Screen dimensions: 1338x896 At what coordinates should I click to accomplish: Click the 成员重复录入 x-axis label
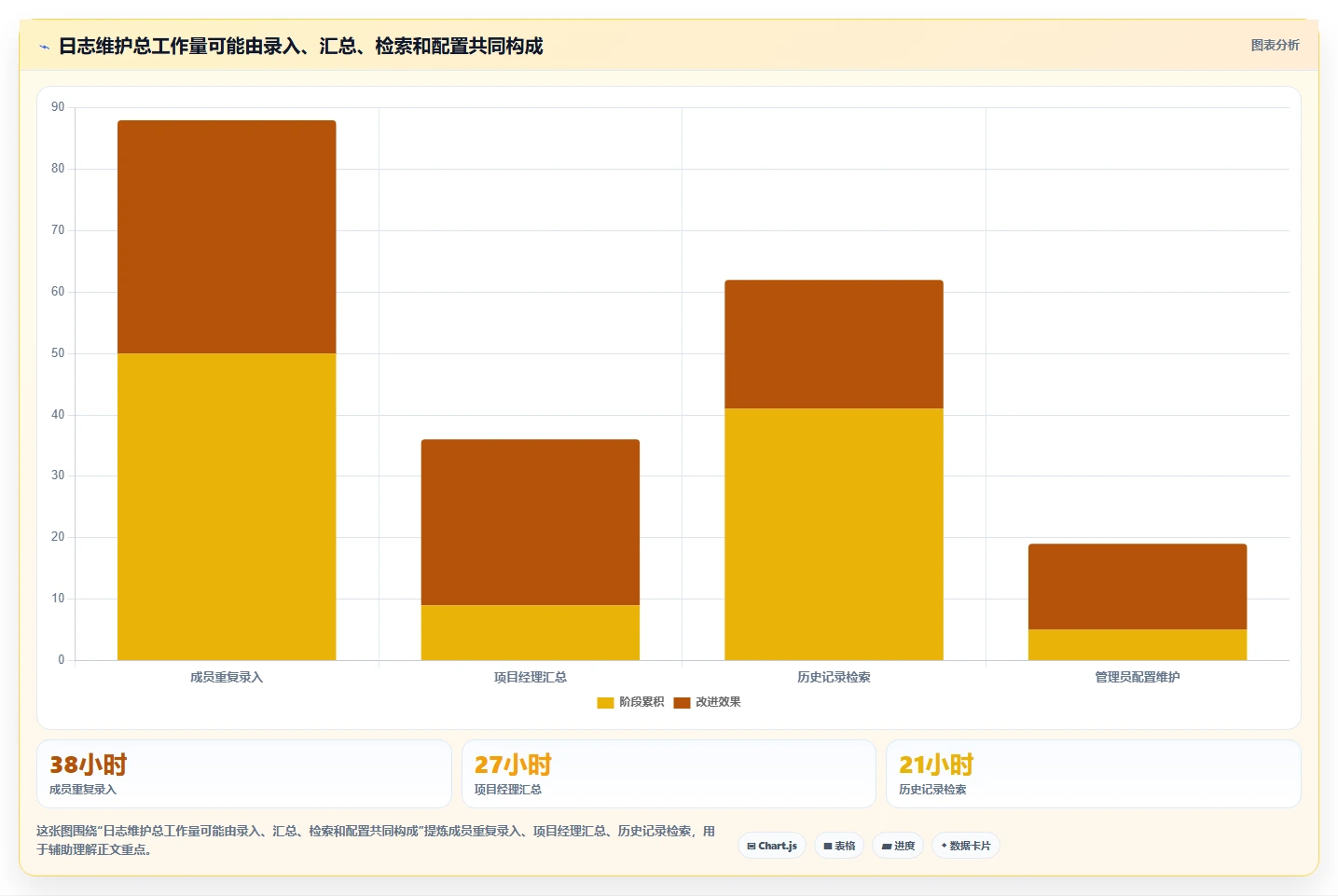pos(227,677)
